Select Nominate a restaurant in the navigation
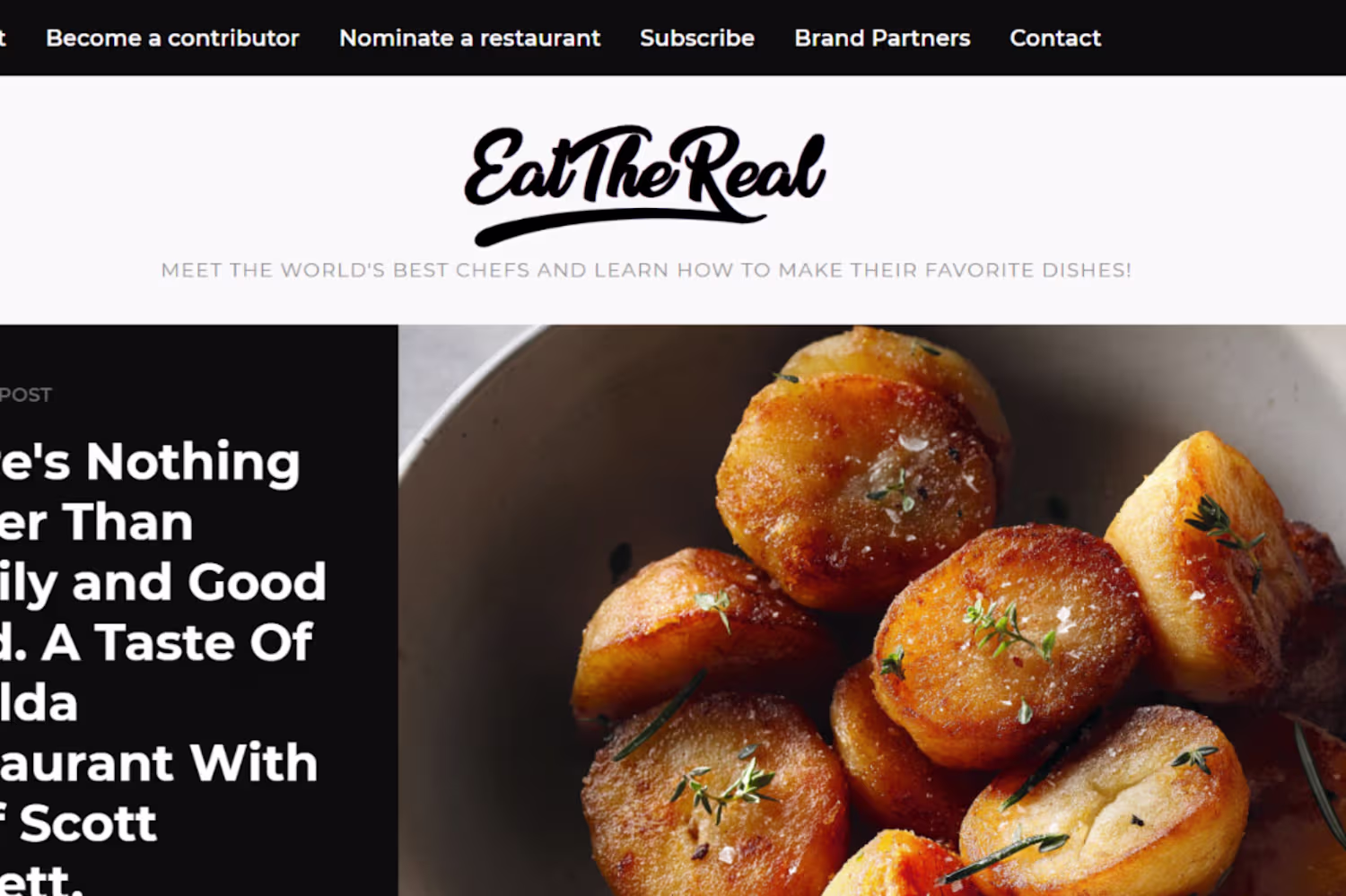The height and width of the screenshot is (896, 1346). click(x=469, y=38)
